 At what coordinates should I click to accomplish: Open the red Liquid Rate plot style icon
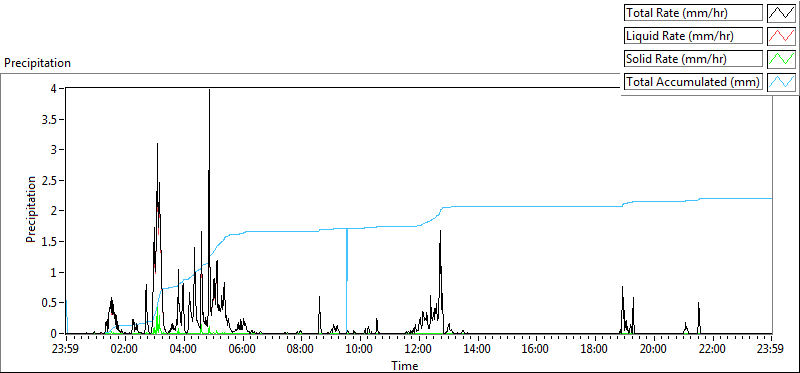click(781, 36)
